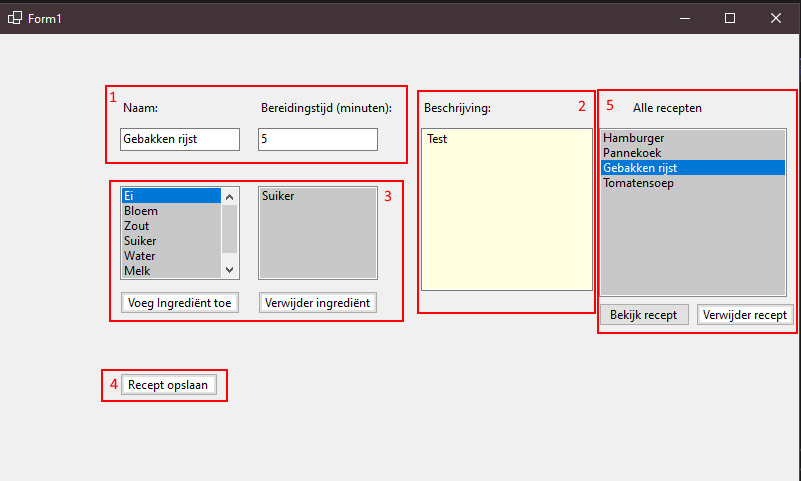Open the recipe using Bekijk recept

coord(644,315)
